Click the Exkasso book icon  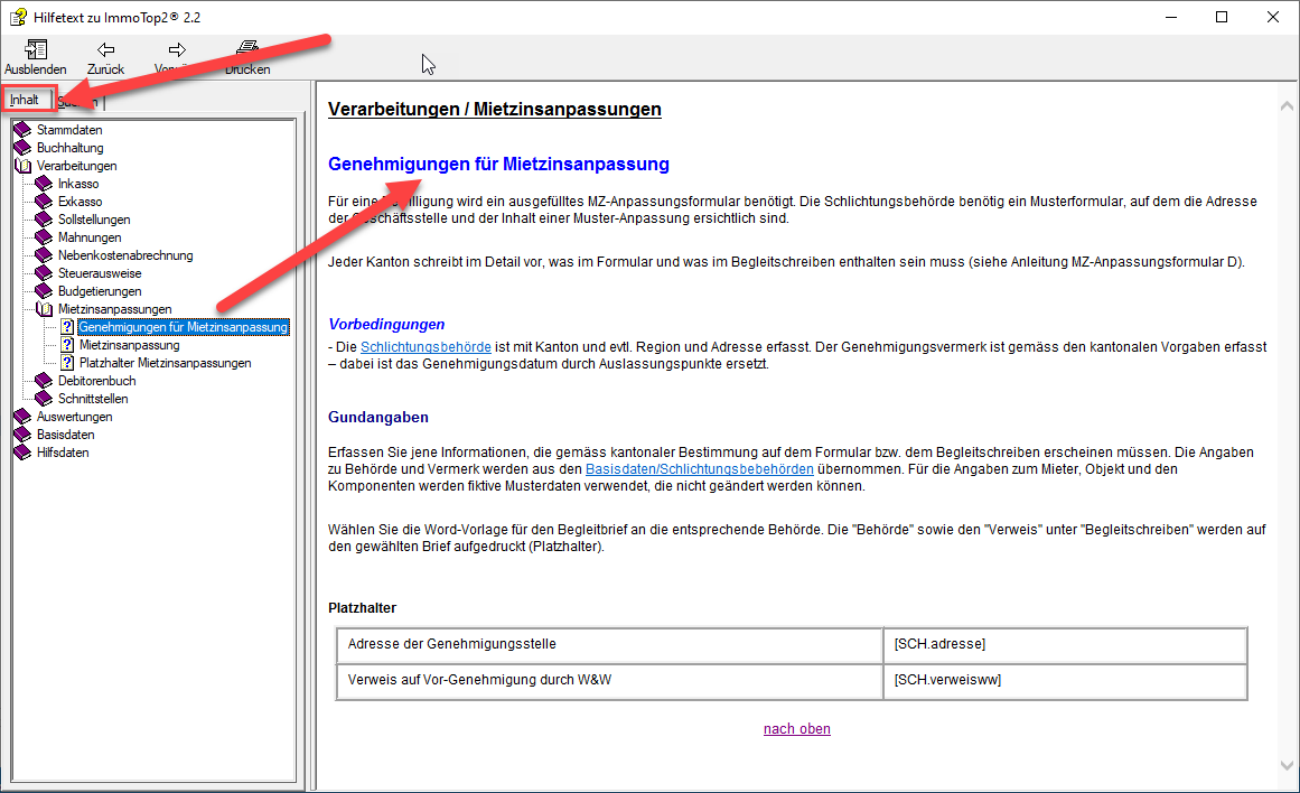(44, 202)
